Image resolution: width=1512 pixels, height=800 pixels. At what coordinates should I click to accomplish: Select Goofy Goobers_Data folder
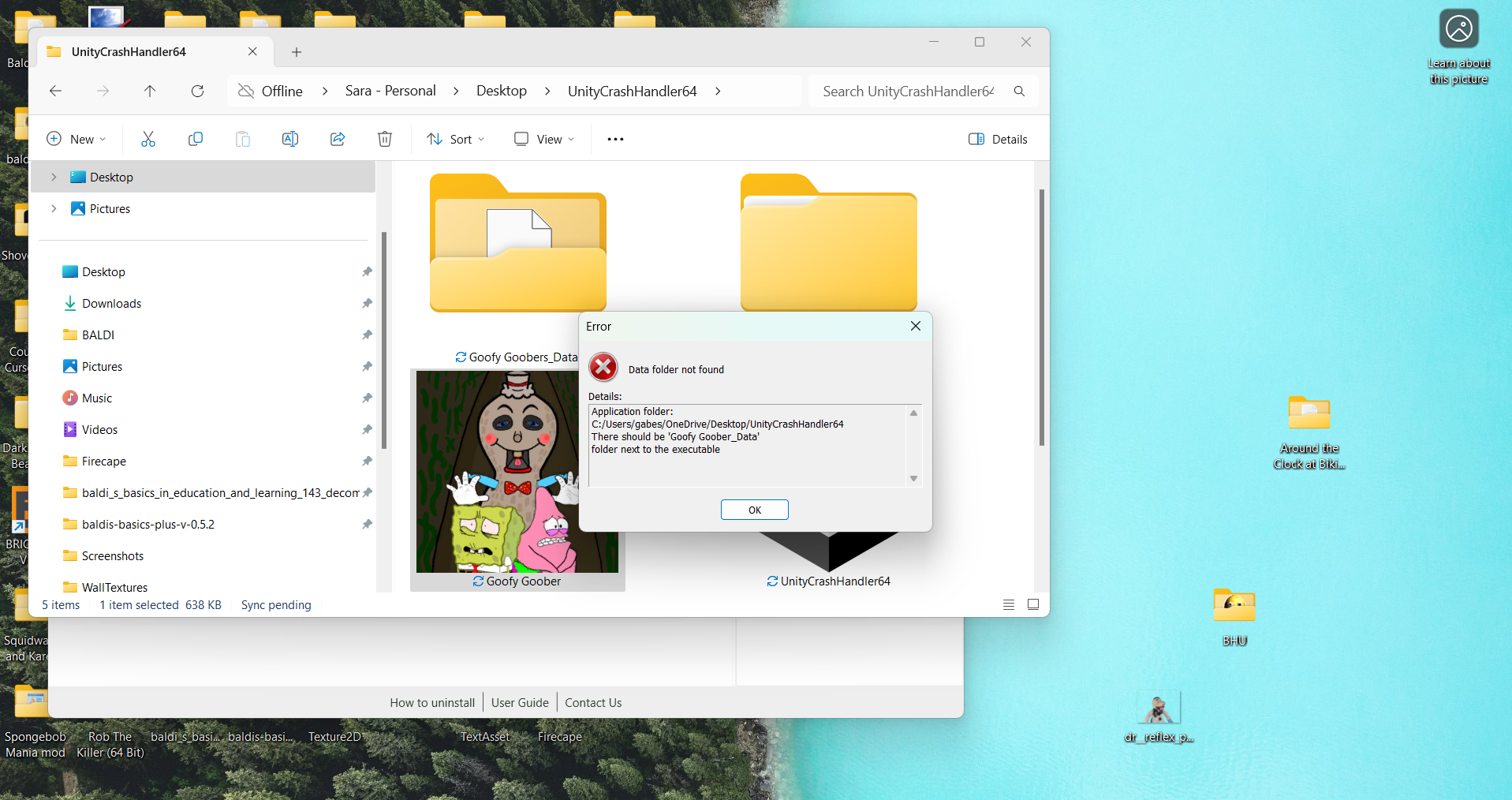point(517,268)
